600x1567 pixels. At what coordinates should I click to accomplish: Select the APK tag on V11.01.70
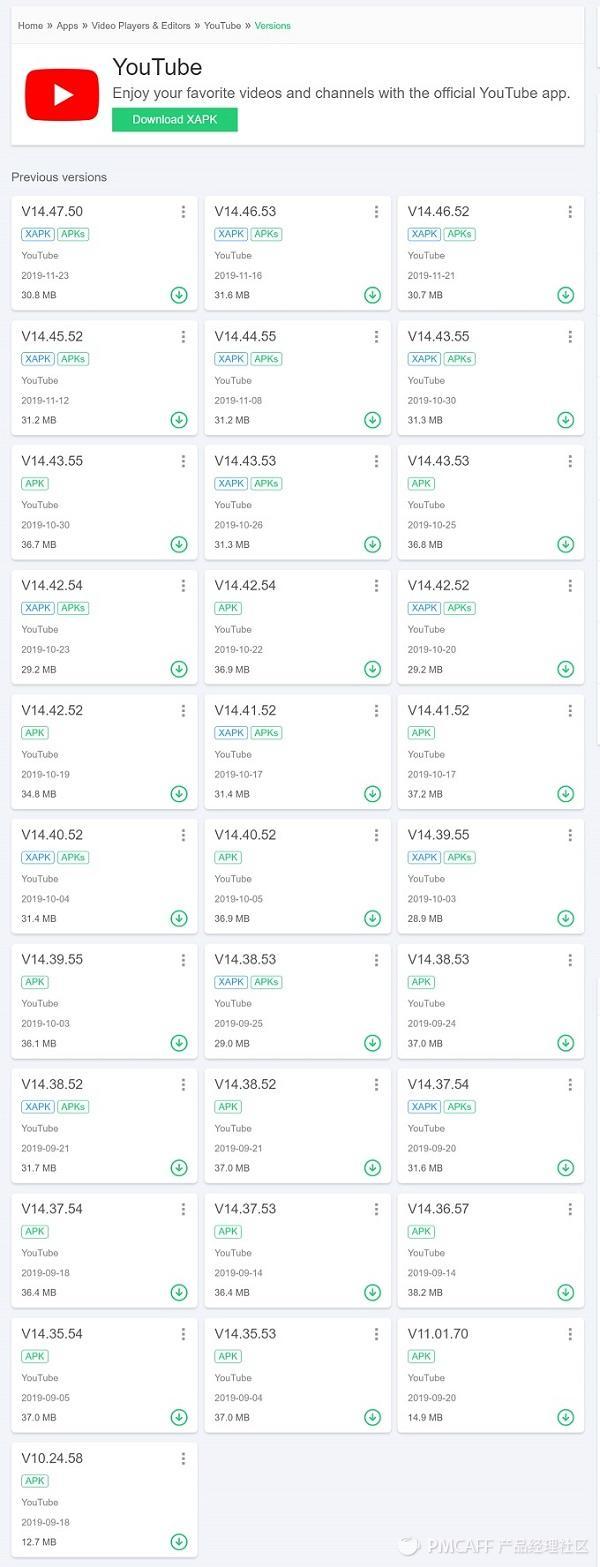pyautogui.click(x=422, y=1356)
